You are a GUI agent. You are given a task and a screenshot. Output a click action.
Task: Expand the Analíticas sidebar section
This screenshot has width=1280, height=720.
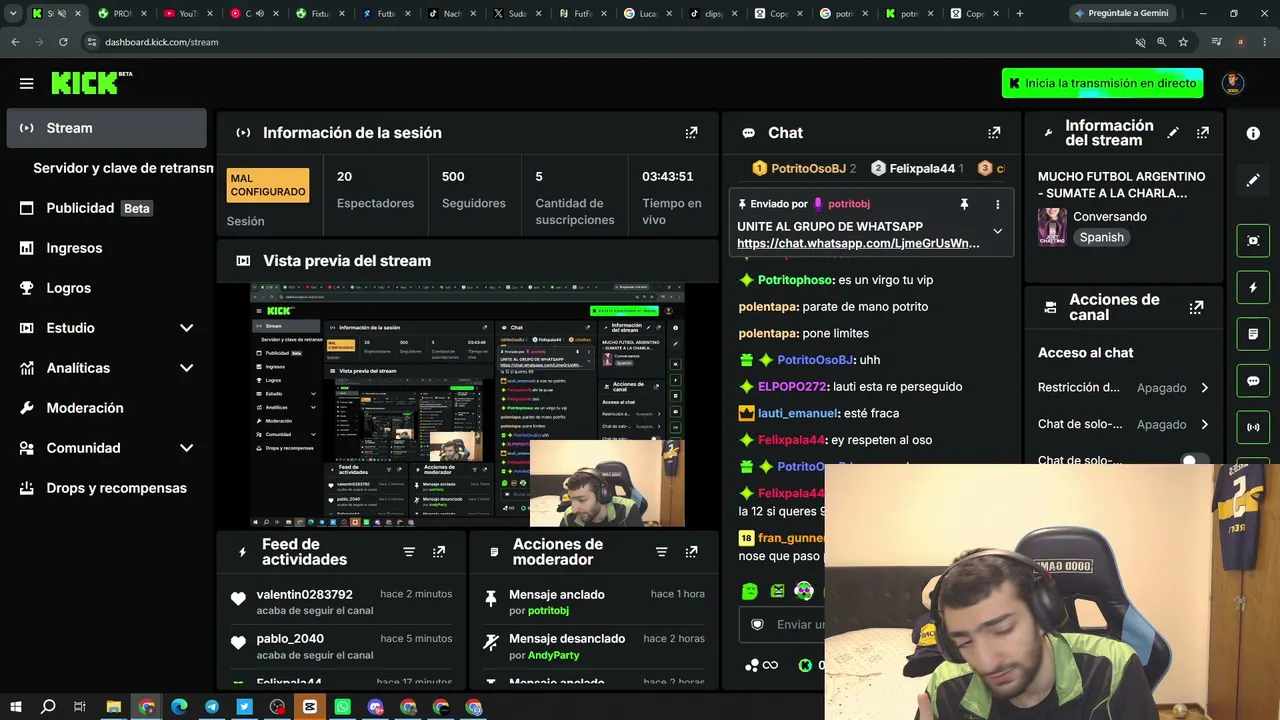point(186,368)
